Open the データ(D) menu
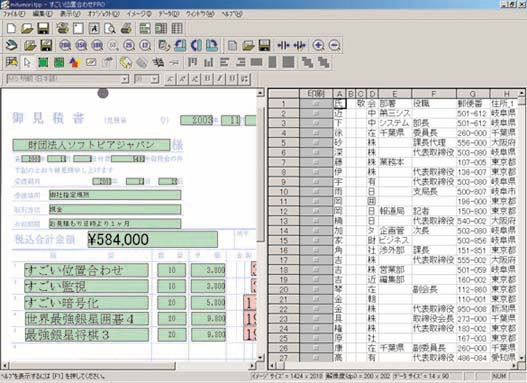 169,14
